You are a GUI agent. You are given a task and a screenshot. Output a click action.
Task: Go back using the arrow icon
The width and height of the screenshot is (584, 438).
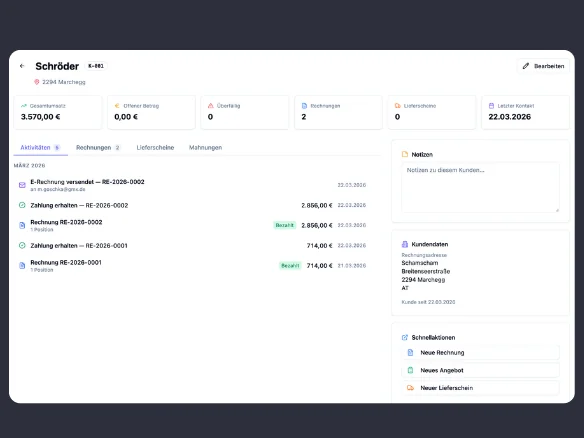click(22, 66)
